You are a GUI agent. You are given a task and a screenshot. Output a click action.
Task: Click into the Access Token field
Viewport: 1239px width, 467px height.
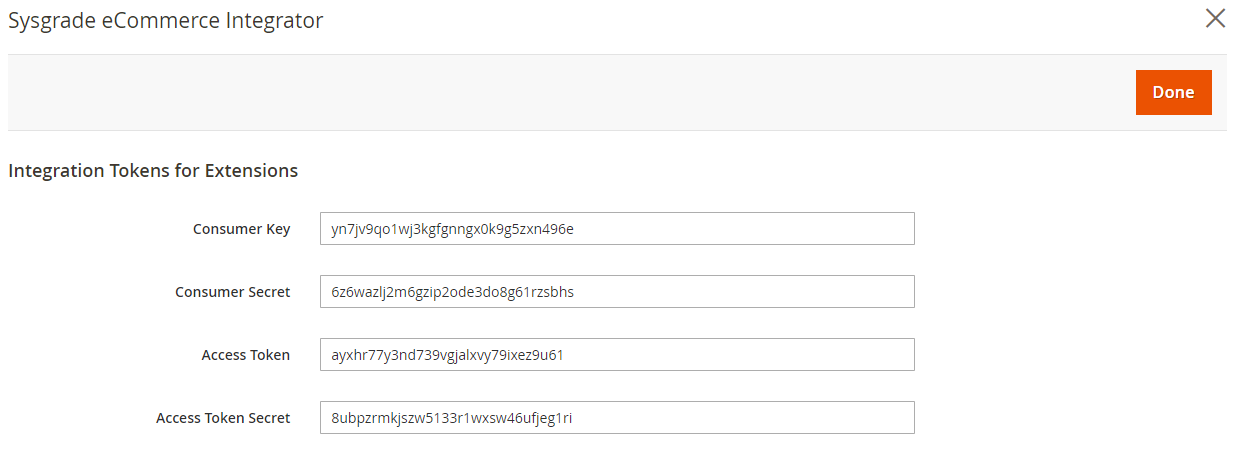tap(617, 354)
